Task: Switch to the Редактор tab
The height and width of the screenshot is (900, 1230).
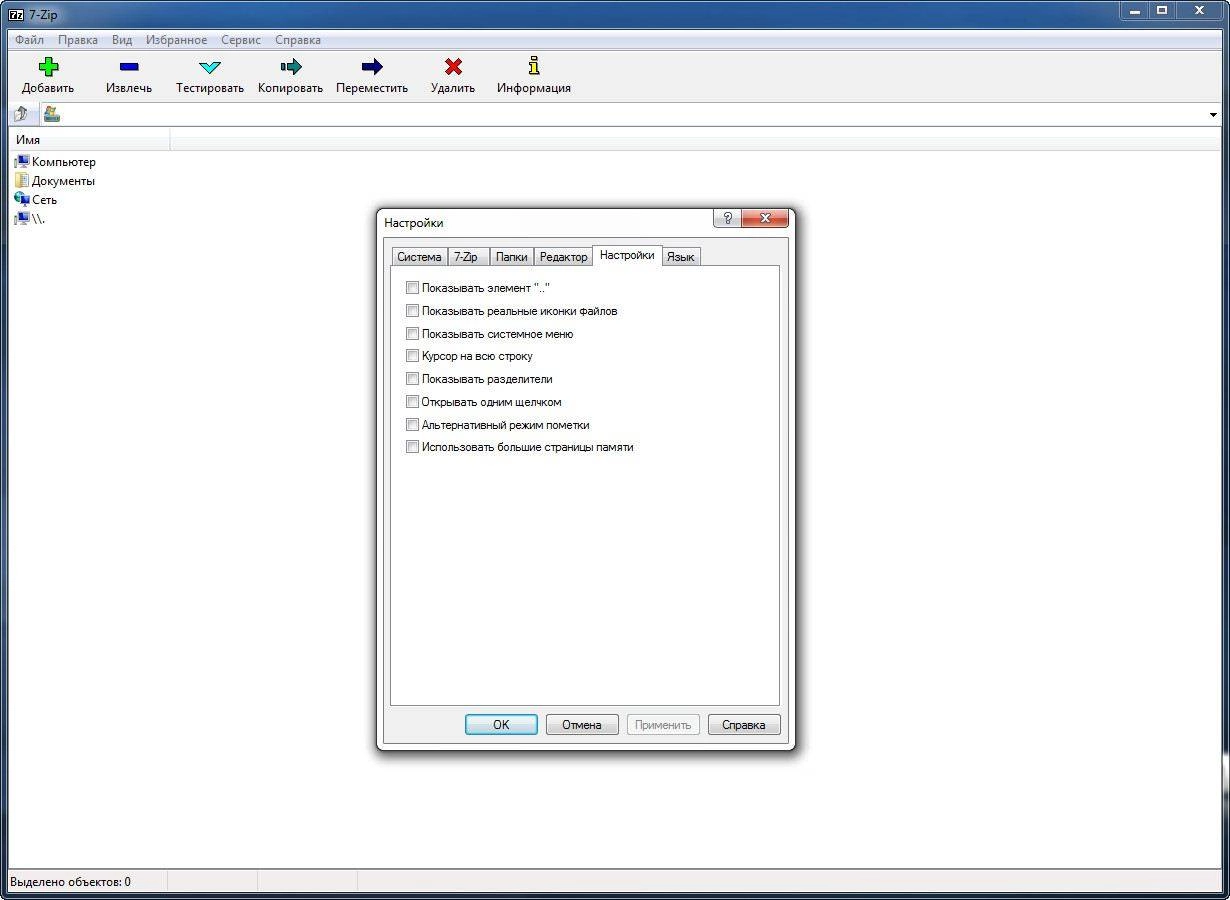Action: (563, 257)
